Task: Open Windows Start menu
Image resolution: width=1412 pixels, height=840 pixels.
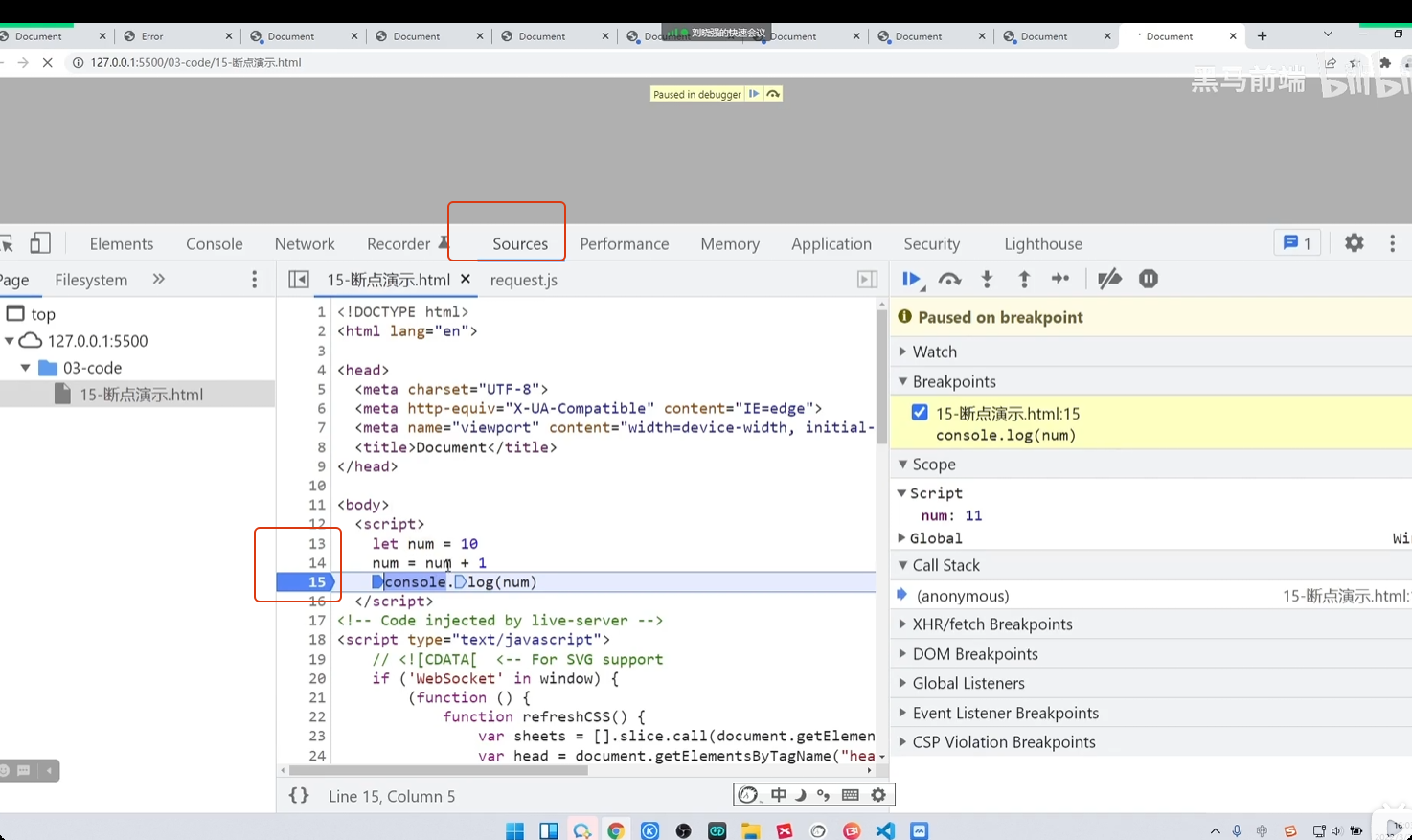Action: [514, 830]
